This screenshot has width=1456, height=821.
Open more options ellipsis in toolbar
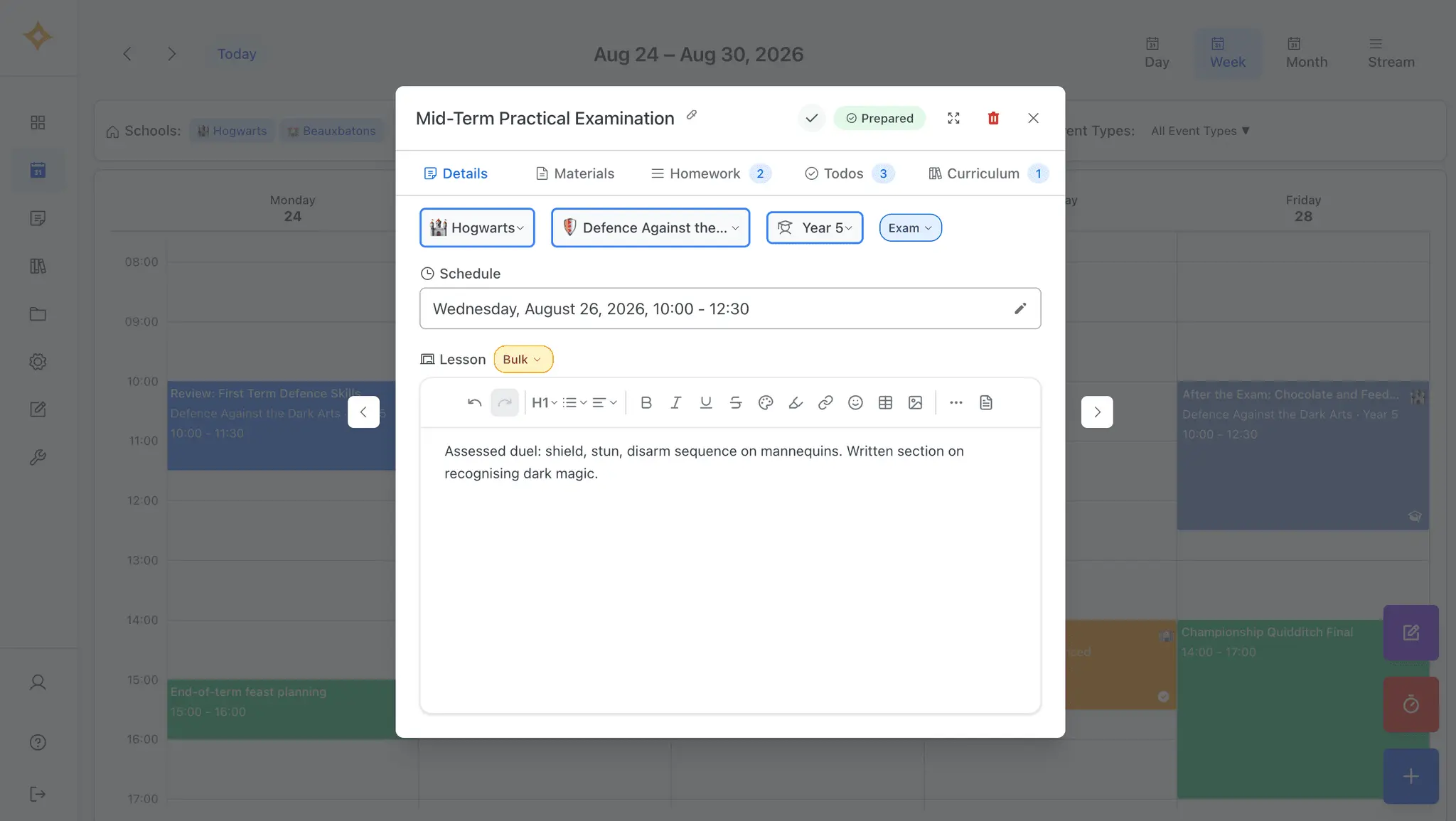click(x=956, y=403)
